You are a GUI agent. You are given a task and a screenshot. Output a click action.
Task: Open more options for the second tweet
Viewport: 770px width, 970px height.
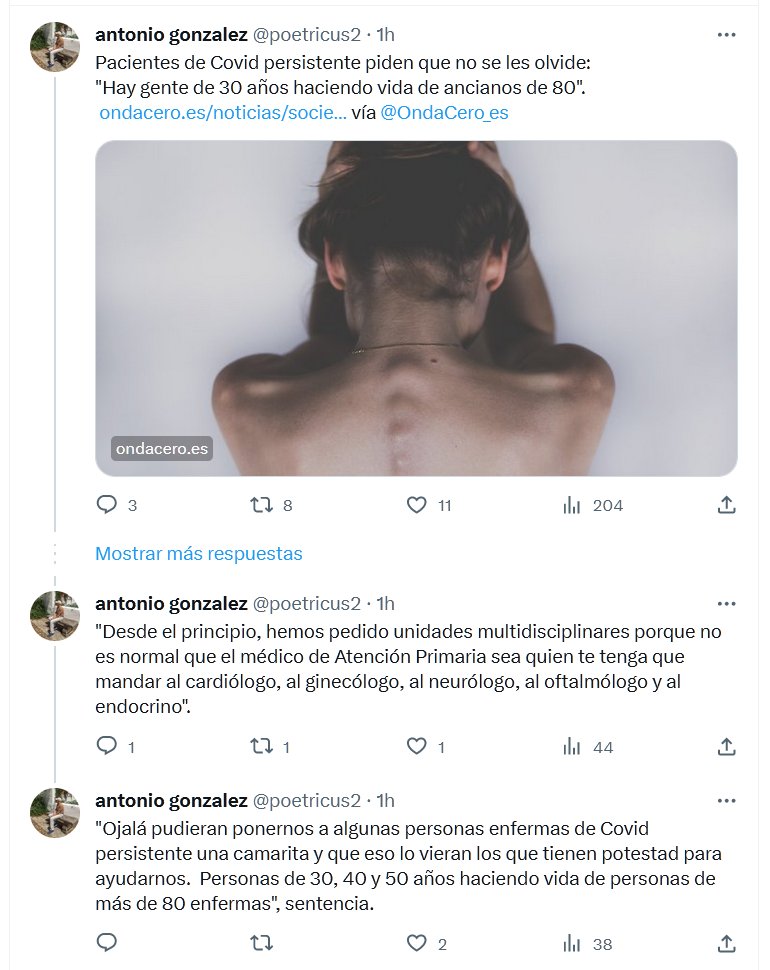click(x=727, y=604)
